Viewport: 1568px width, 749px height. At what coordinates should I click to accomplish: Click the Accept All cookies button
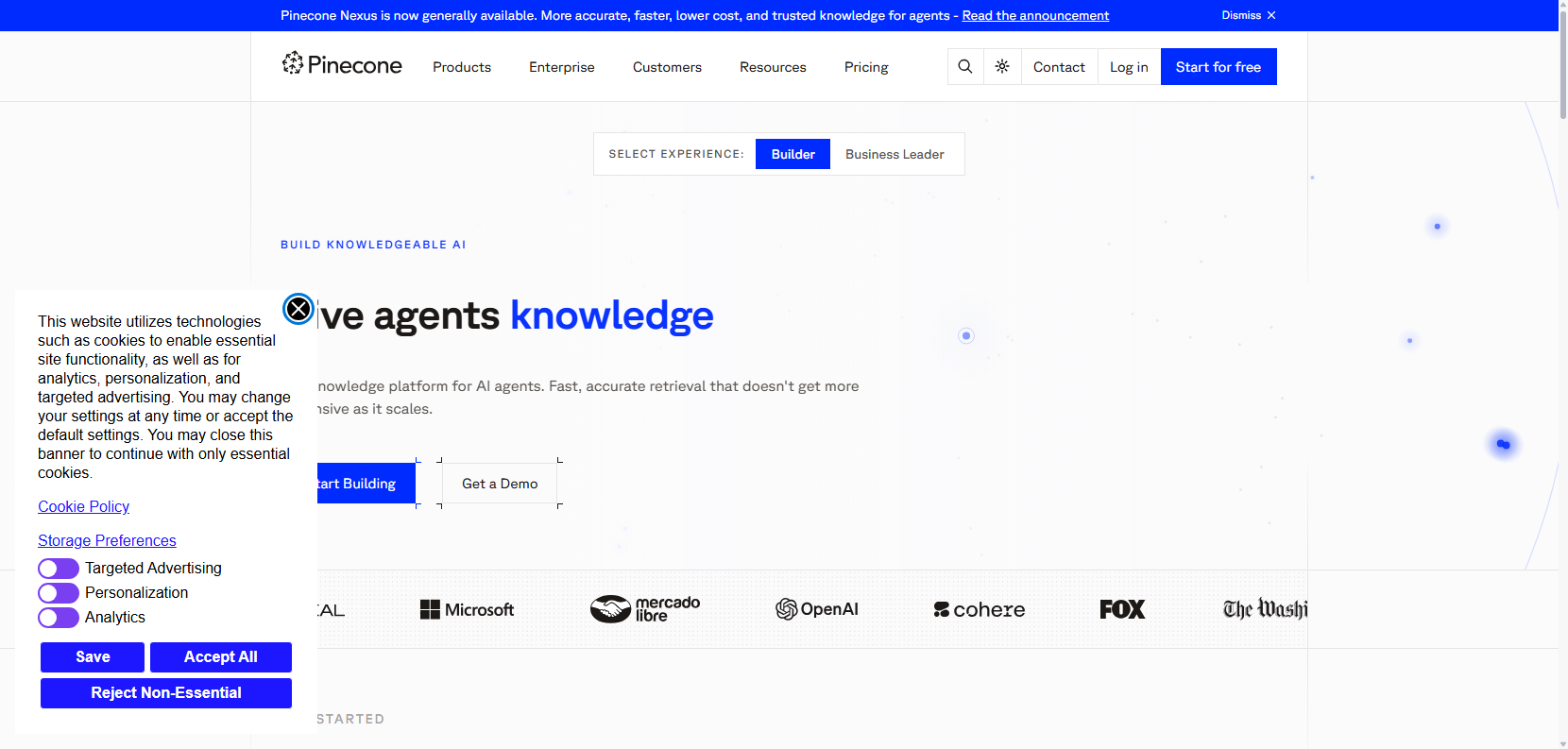[x=221, y=657]
